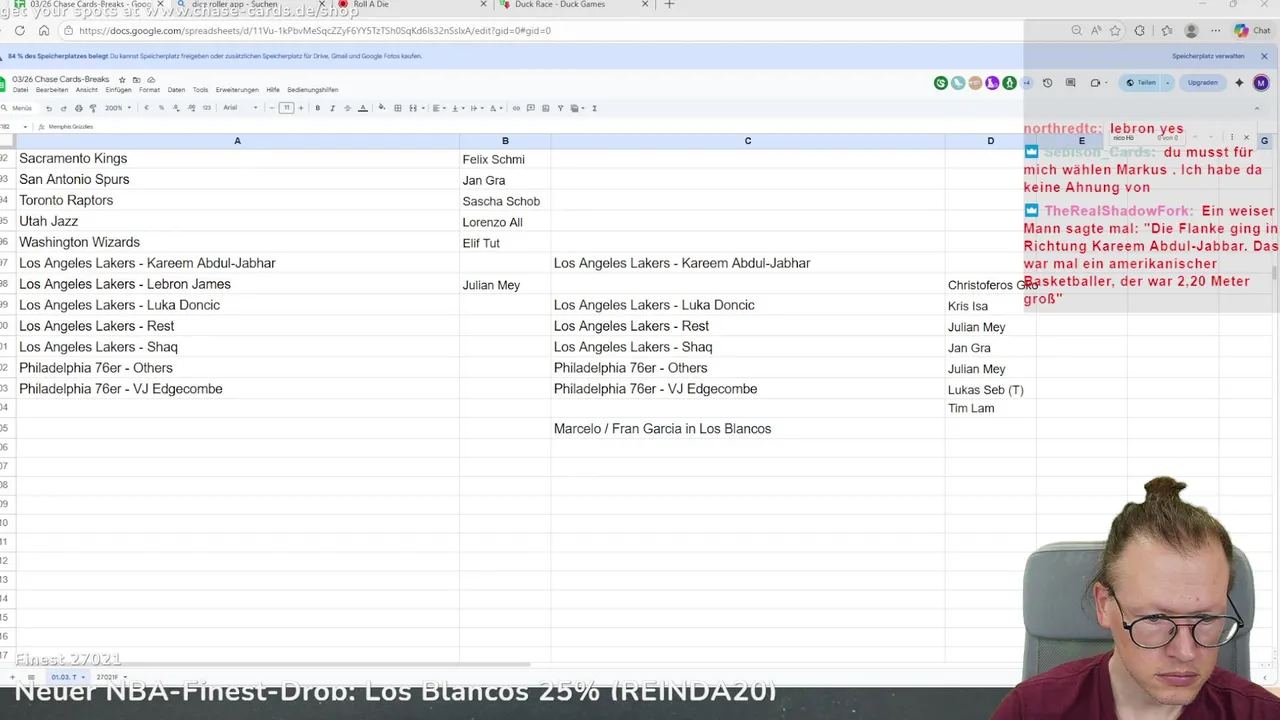Dismiss the storage warning banner
Screen dimensions: 1280x720
click(x=1264, y=56)
